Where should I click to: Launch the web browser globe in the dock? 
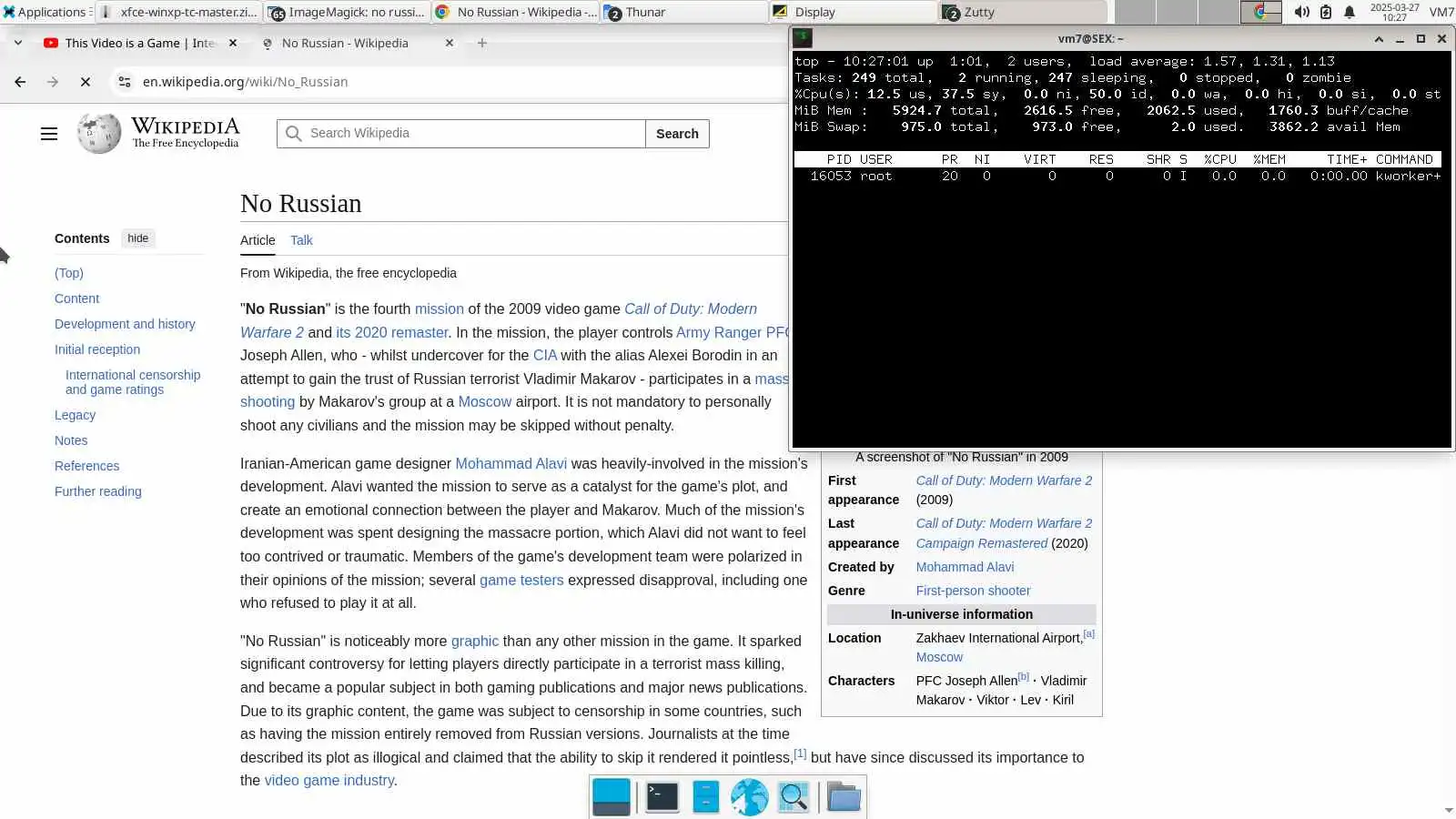coord(749,797)
